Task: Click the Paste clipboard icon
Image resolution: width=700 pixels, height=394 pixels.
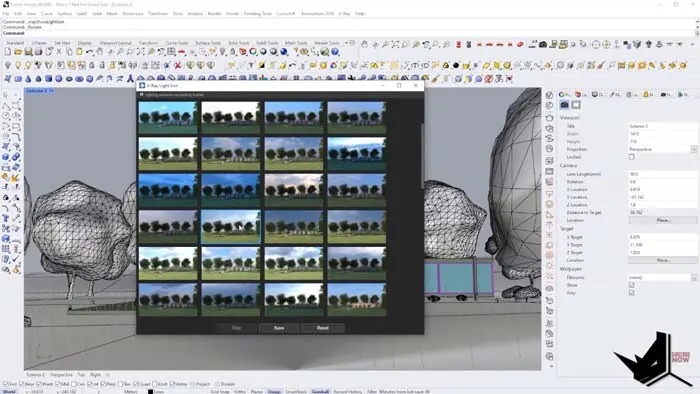Action: (79, 52)
